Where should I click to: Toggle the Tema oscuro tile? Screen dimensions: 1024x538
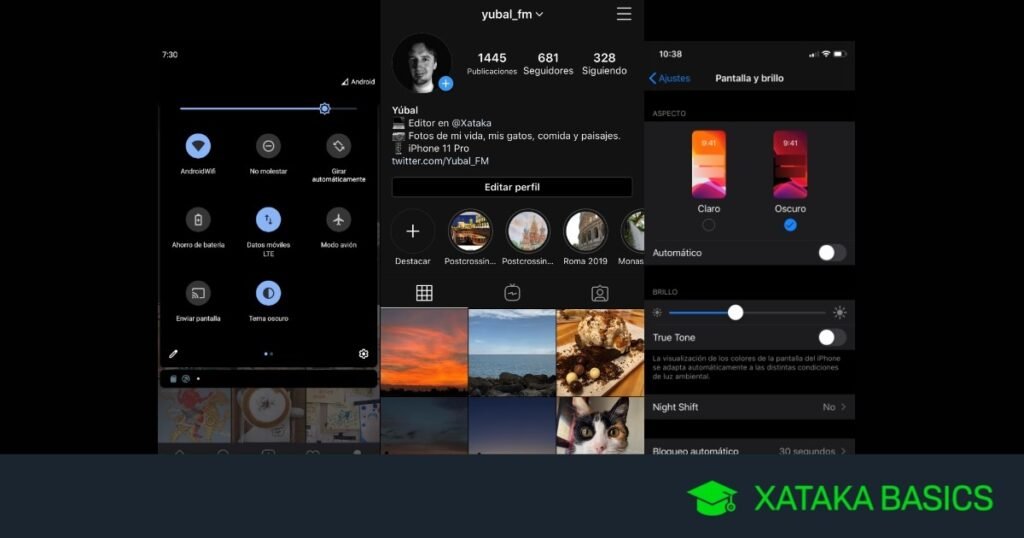[268, 293]
